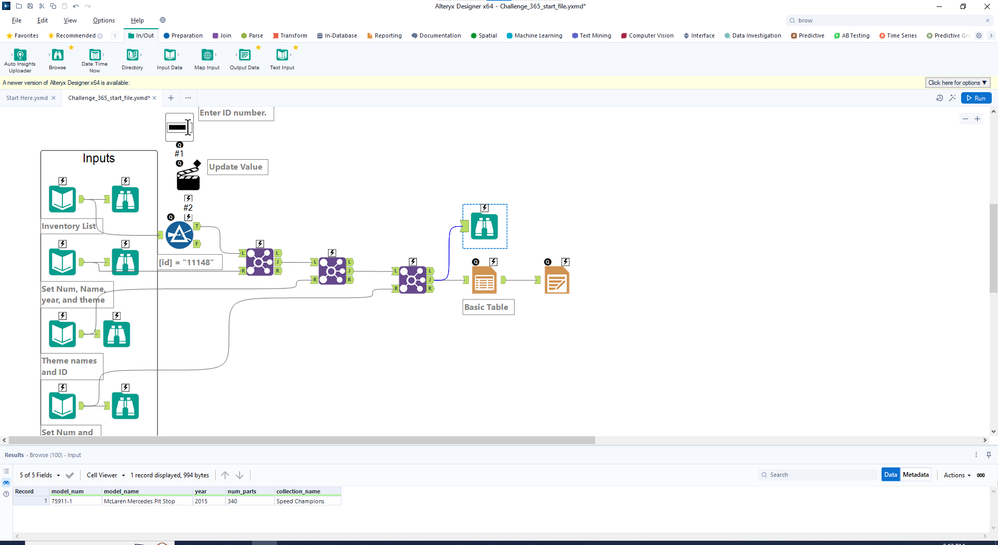This screenshot has height=545, width=998.
Task: Zoom in the canvas with plus button
Action: [978, 119]
